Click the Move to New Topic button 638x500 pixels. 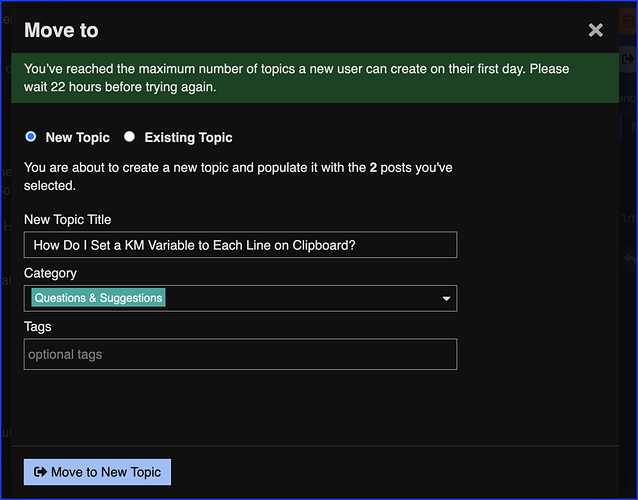click(x=97, y=472)
